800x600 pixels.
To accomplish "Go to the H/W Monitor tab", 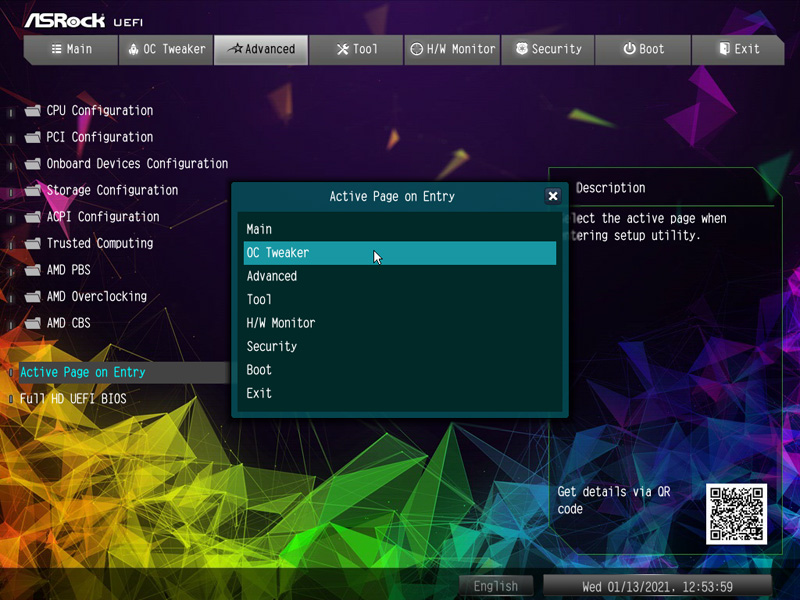I will 452,49.
